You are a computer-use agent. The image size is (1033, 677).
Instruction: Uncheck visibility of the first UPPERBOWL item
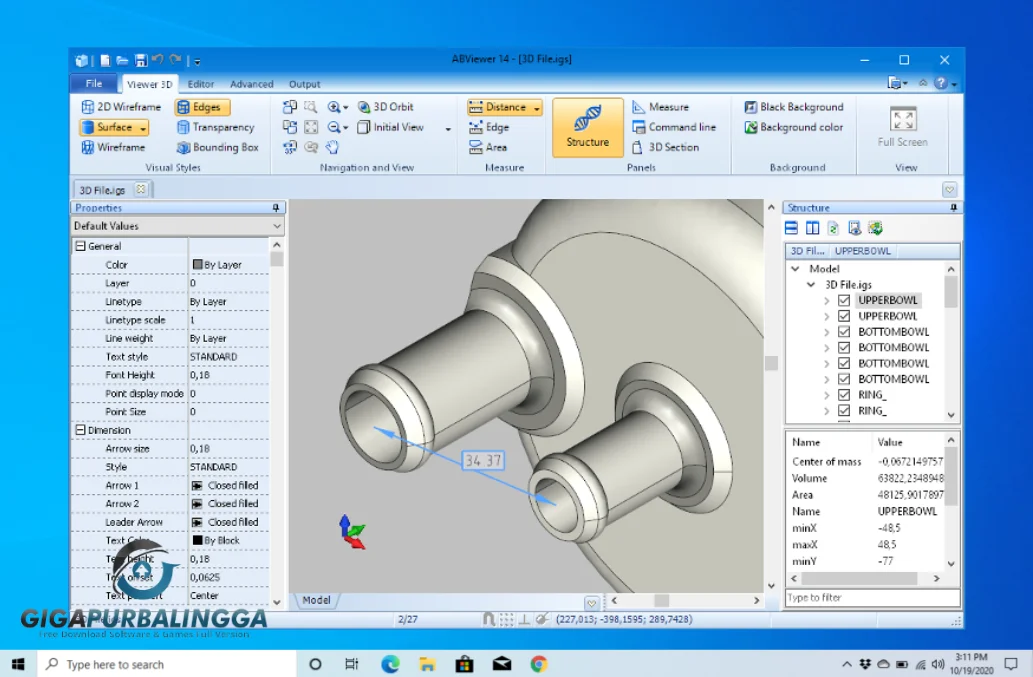845,299
